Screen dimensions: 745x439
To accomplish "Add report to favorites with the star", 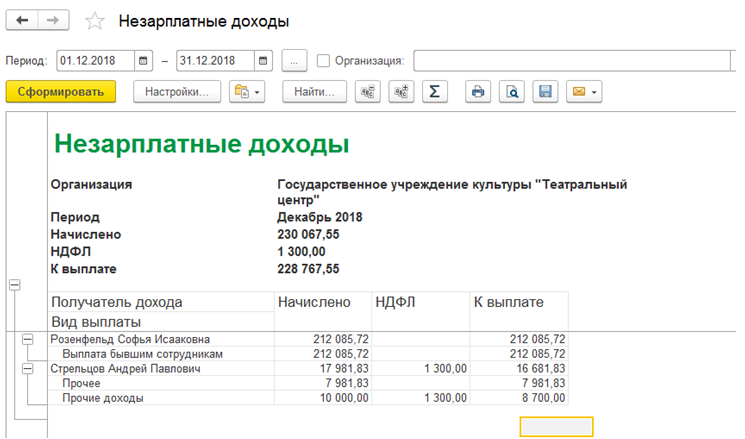I will (95, 21).
